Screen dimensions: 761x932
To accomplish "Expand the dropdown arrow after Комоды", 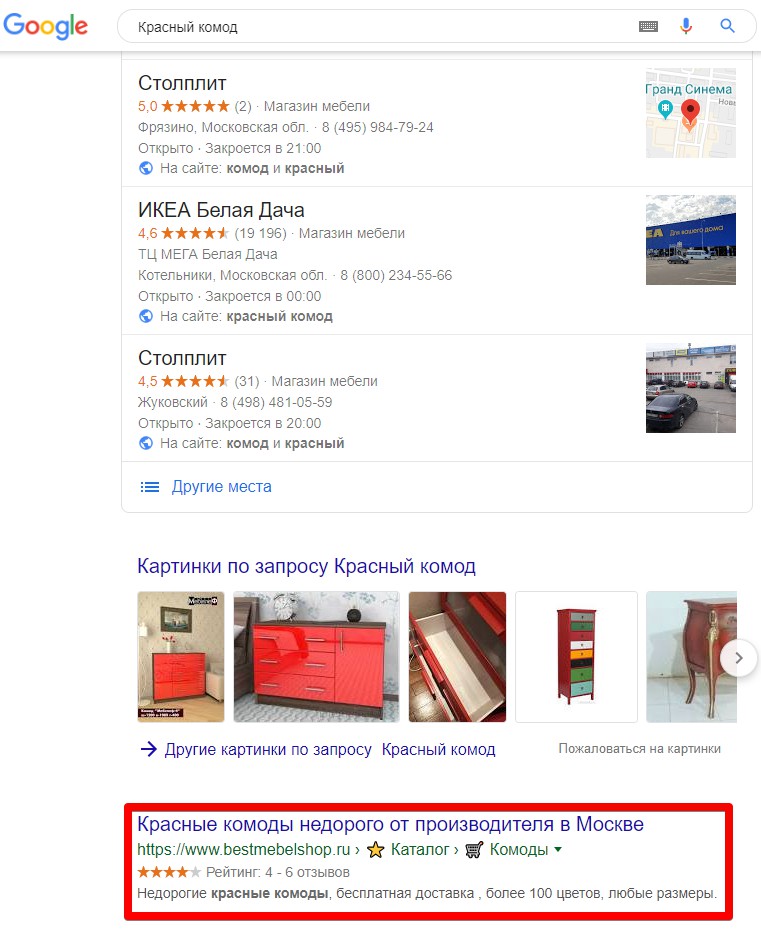I will coord(558,850).
